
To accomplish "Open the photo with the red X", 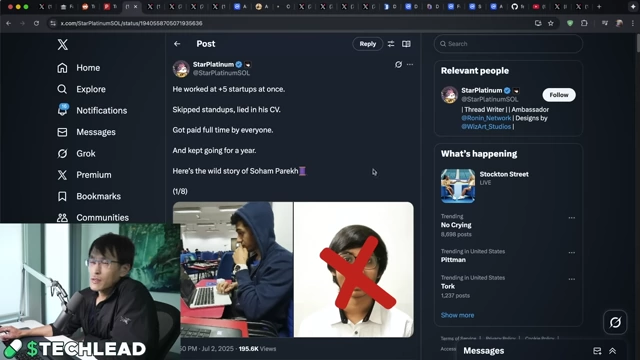I will pos(354,269).
